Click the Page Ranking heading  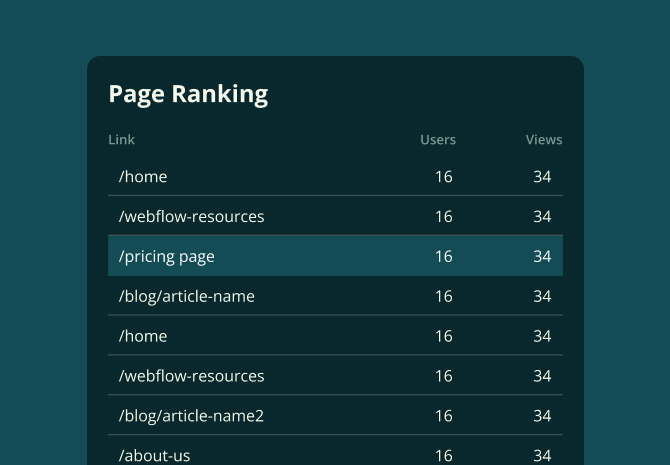point(188,94)
